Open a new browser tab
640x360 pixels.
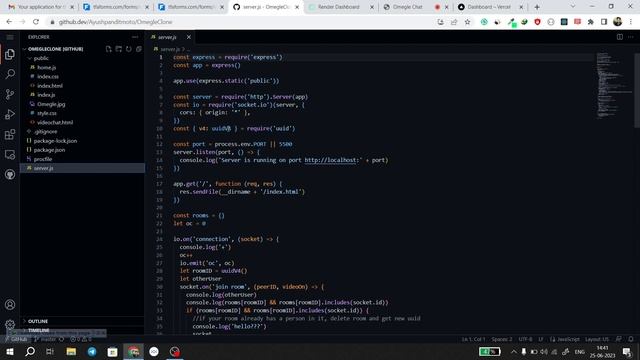coord(537,7)
